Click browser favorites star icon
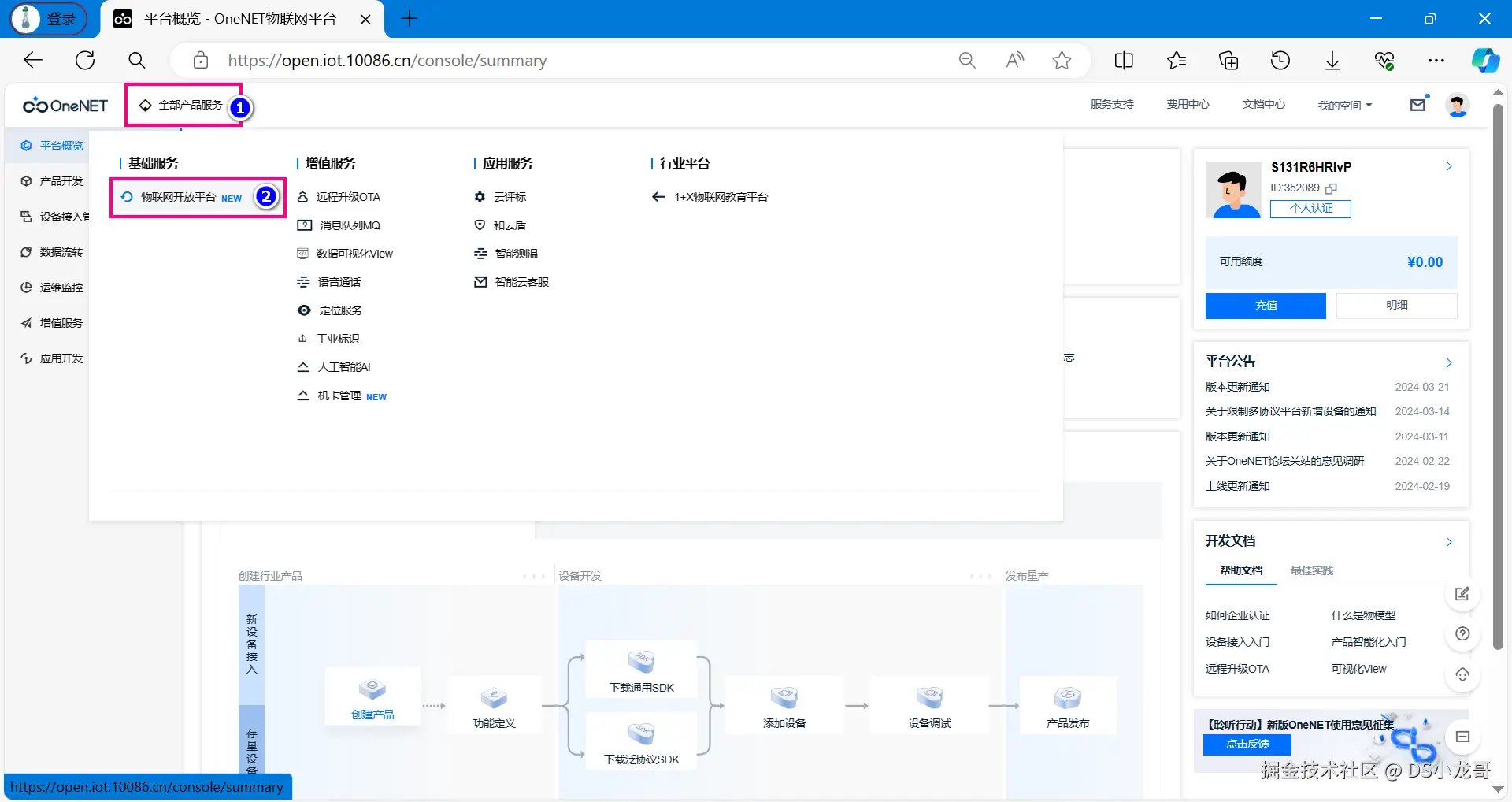The height and width of the screenshot is (802, 1512). click(1062, 61)
